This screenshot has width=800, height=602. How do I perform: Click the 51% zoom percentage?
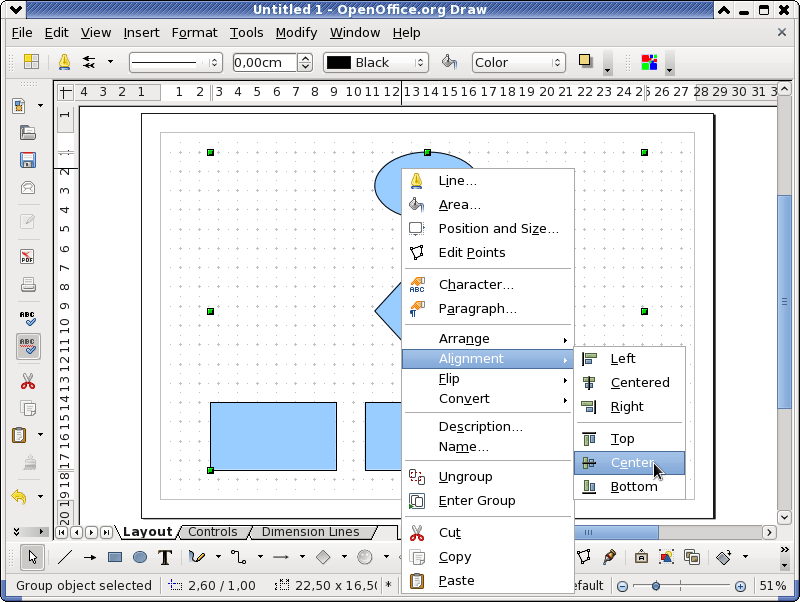click(x=772, y=586)
